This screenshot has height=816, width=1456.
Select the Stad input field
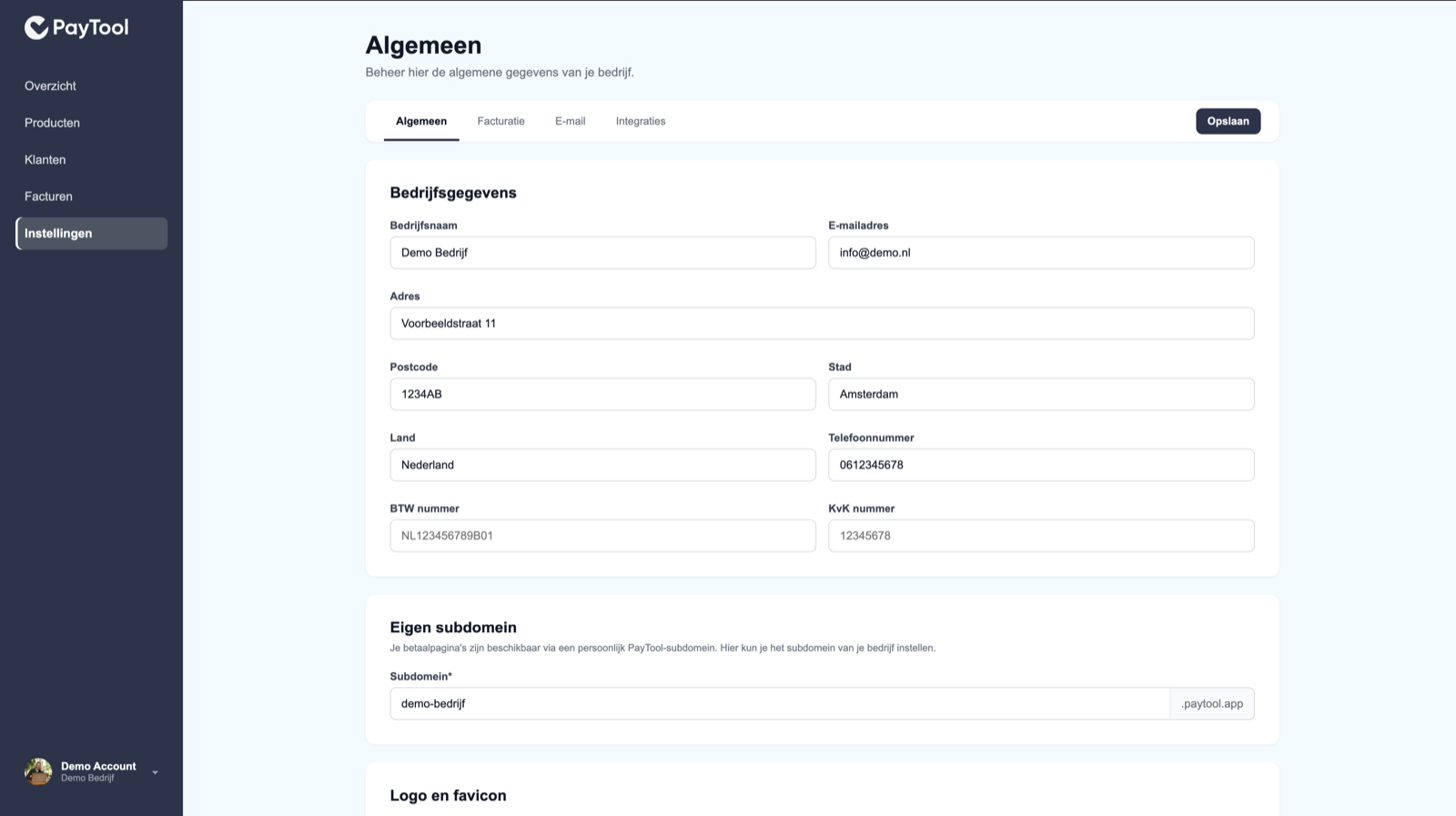point(1041,394)
